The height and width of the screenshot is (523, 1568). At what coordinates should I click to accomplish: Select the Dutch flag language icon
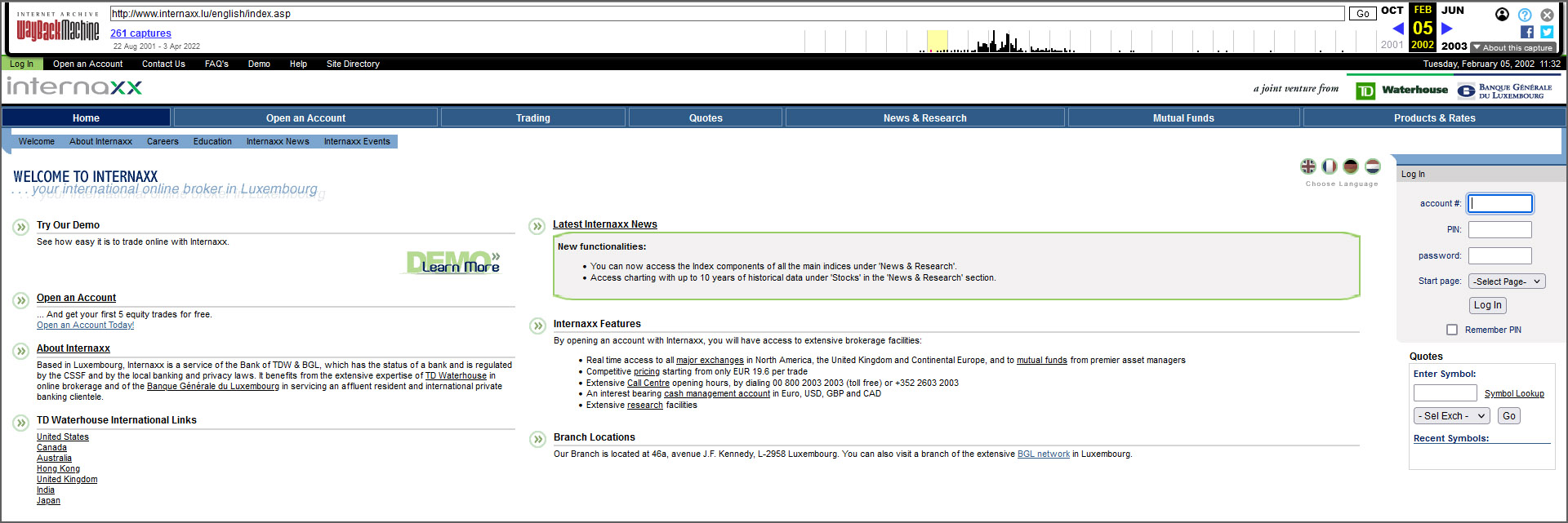pos(1373,166)
